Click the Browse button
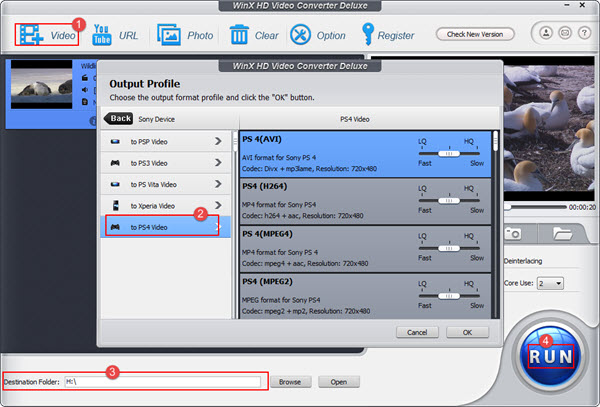 pyautogui.click(x=290, y=382)
